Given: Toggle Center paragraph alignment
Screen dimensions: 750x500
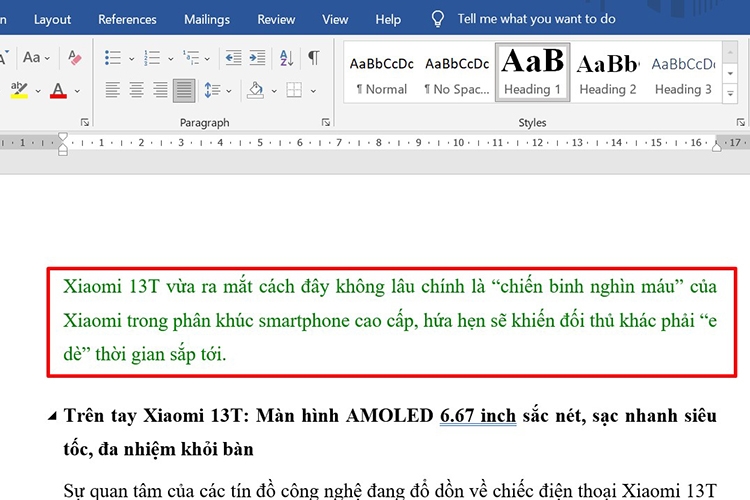Looking at the screenshot, I should tap(137, 90).
